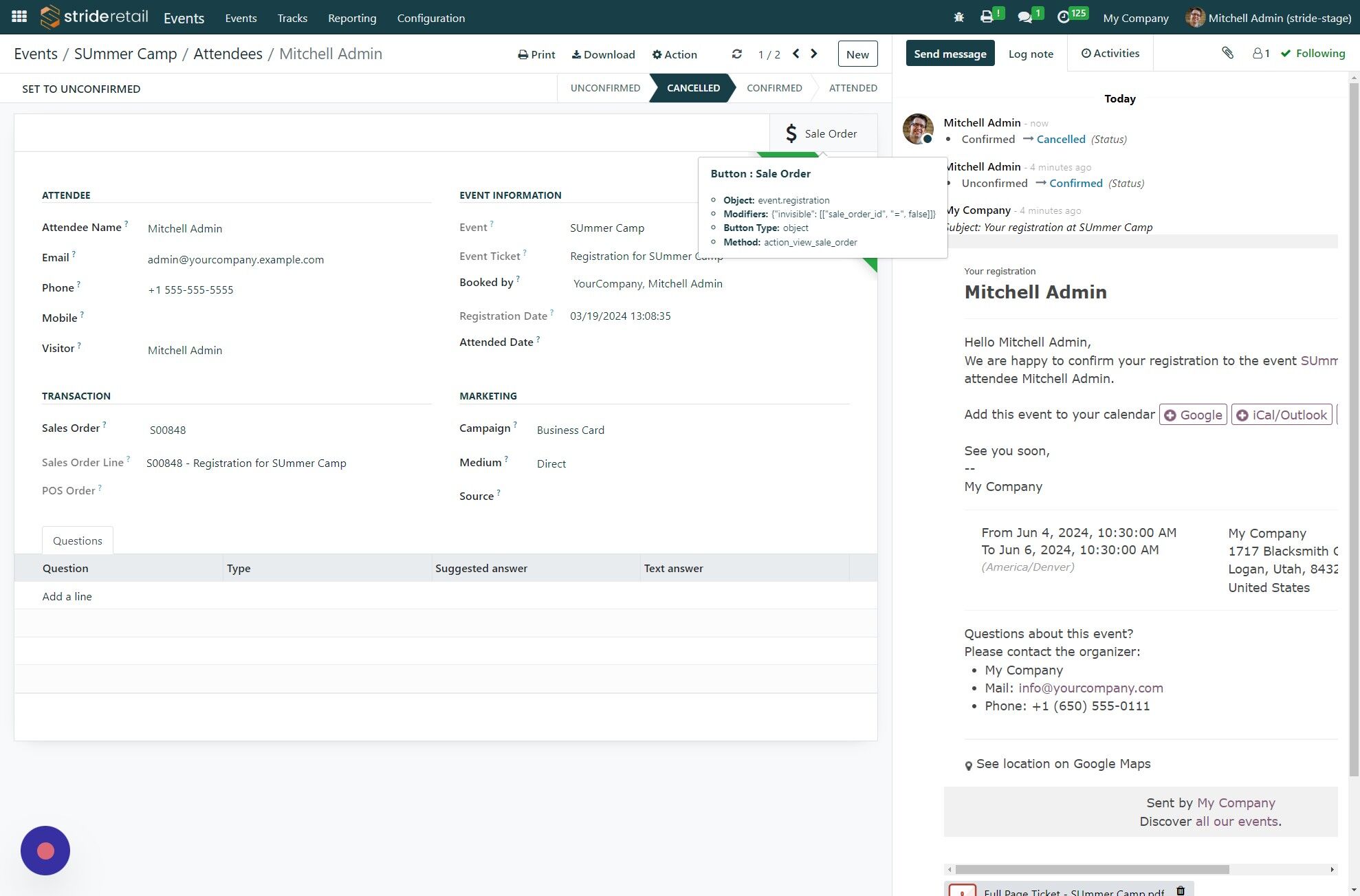Open activities clock icon with 125 badge

pos(1064,18)
